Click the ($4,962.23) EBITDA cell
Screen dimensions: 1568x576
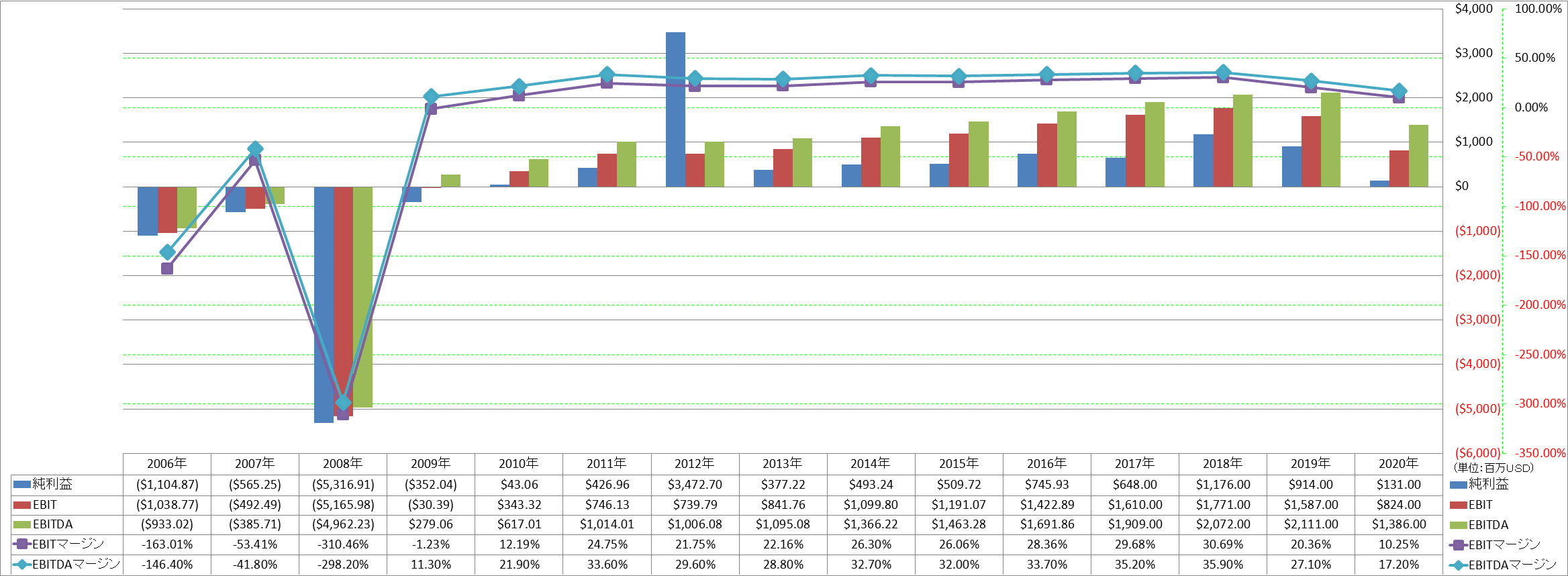pyautogui.click(x=343, y=524)
